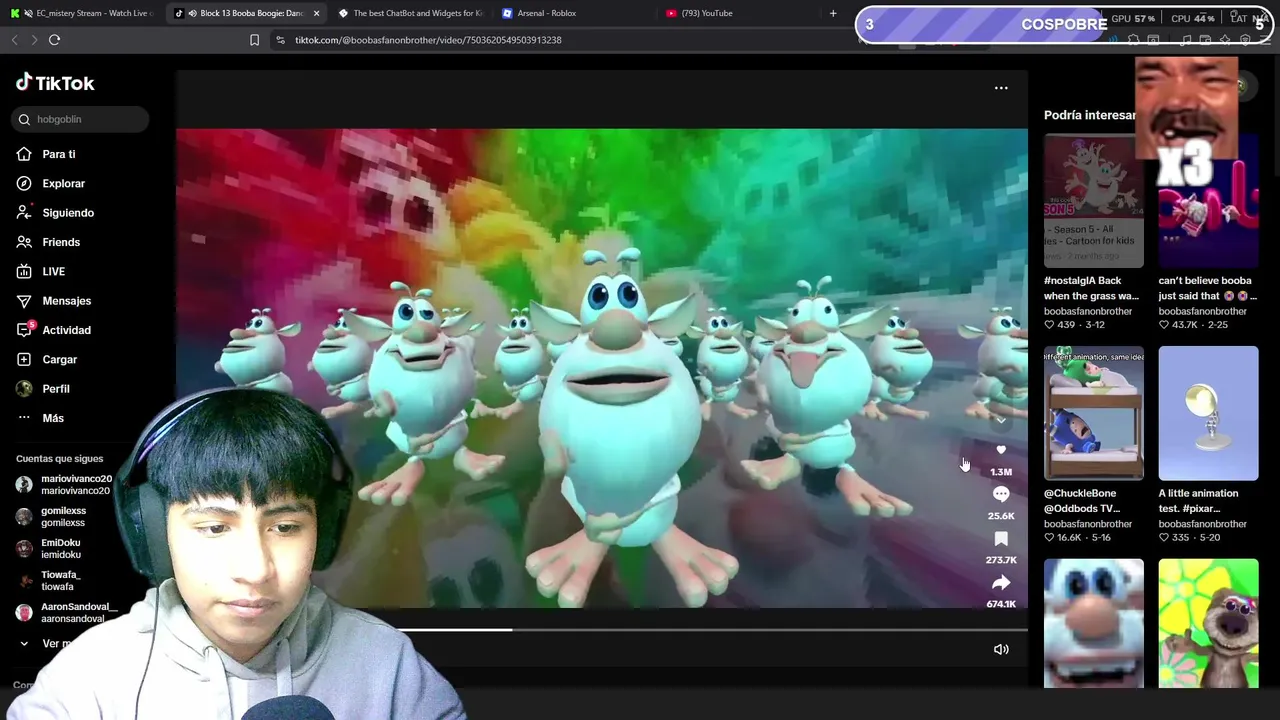
Task: Click the Podría interesarte heading
Action: pos(1090,115)
